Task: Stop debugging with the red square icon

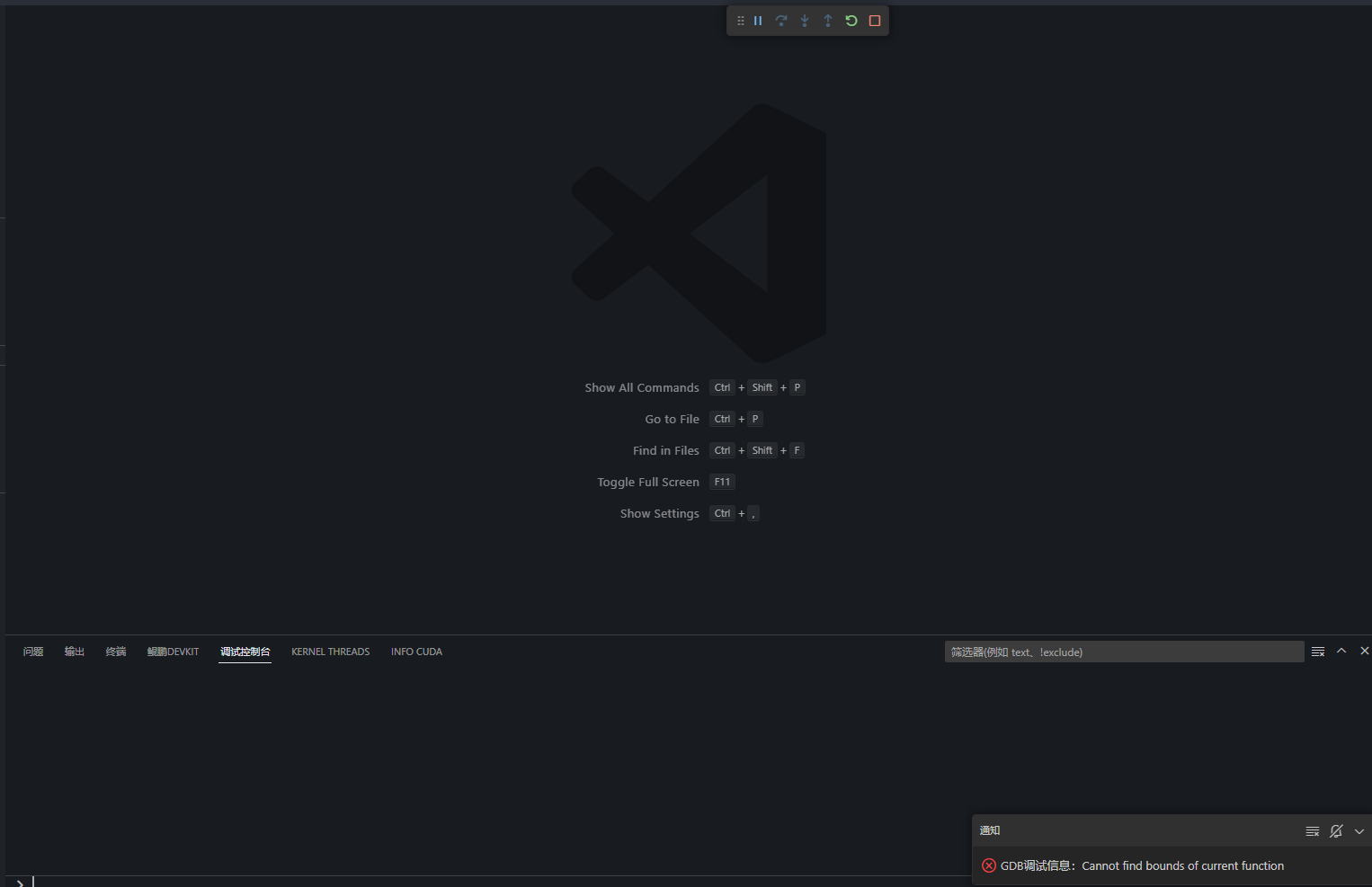Action: pyautogui.click(x=875, y=21)
